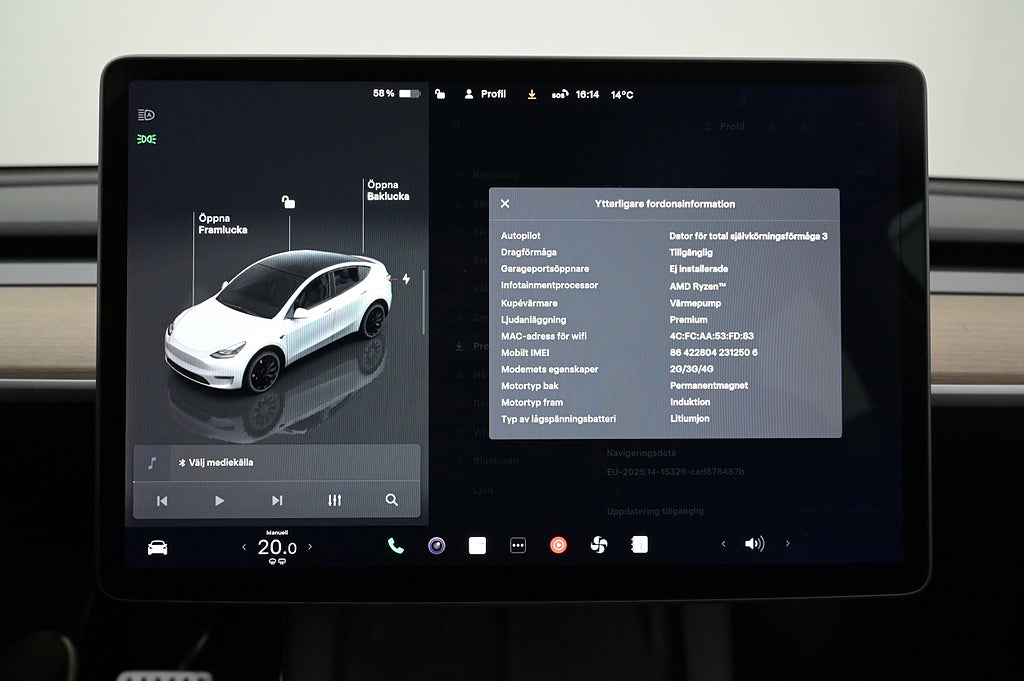Open the purple Camera app icon
Viewport: 1024px width, 681px height.
coord(437,546)
